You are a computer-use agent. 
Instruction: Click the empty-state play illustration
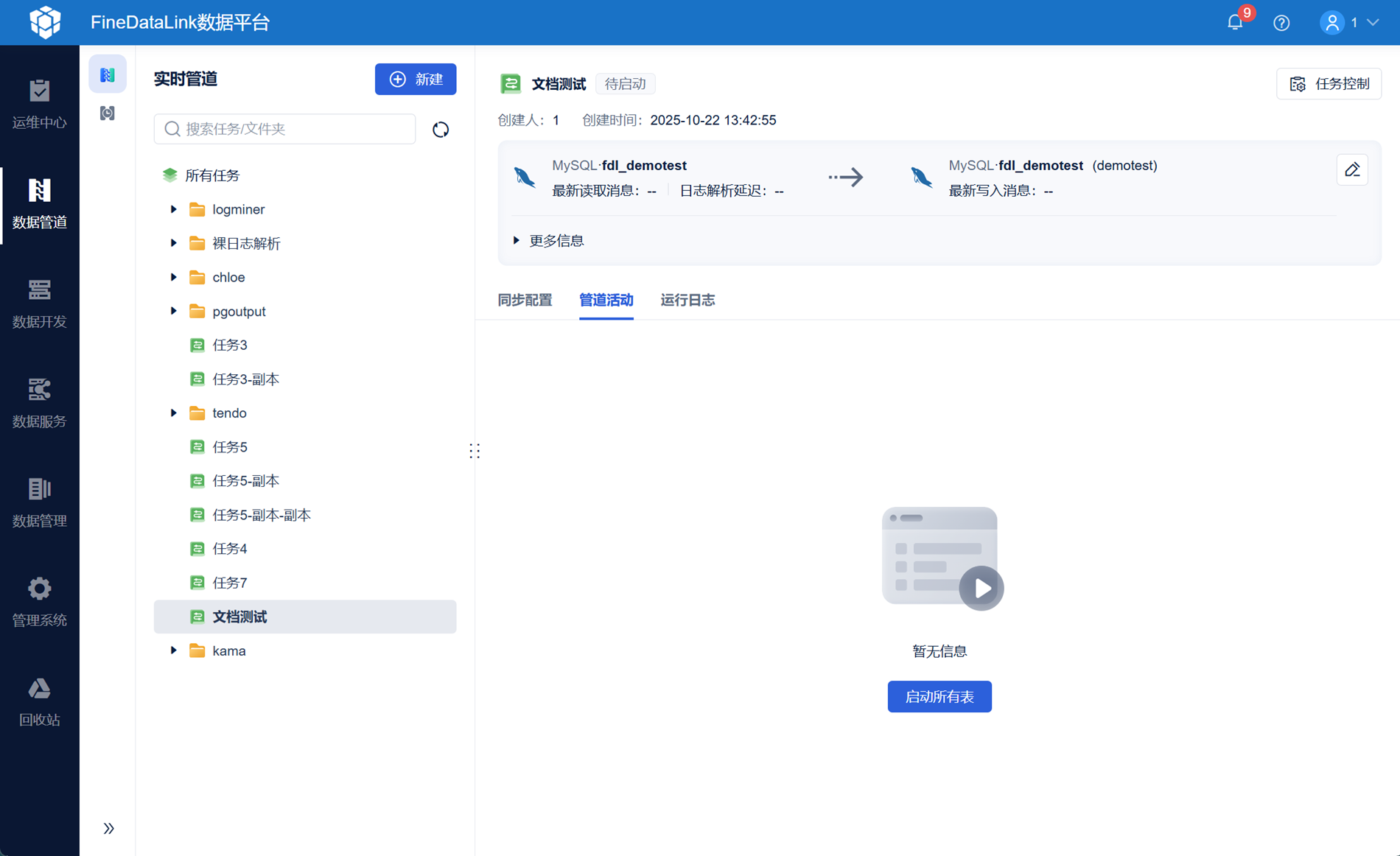(942, 558)
